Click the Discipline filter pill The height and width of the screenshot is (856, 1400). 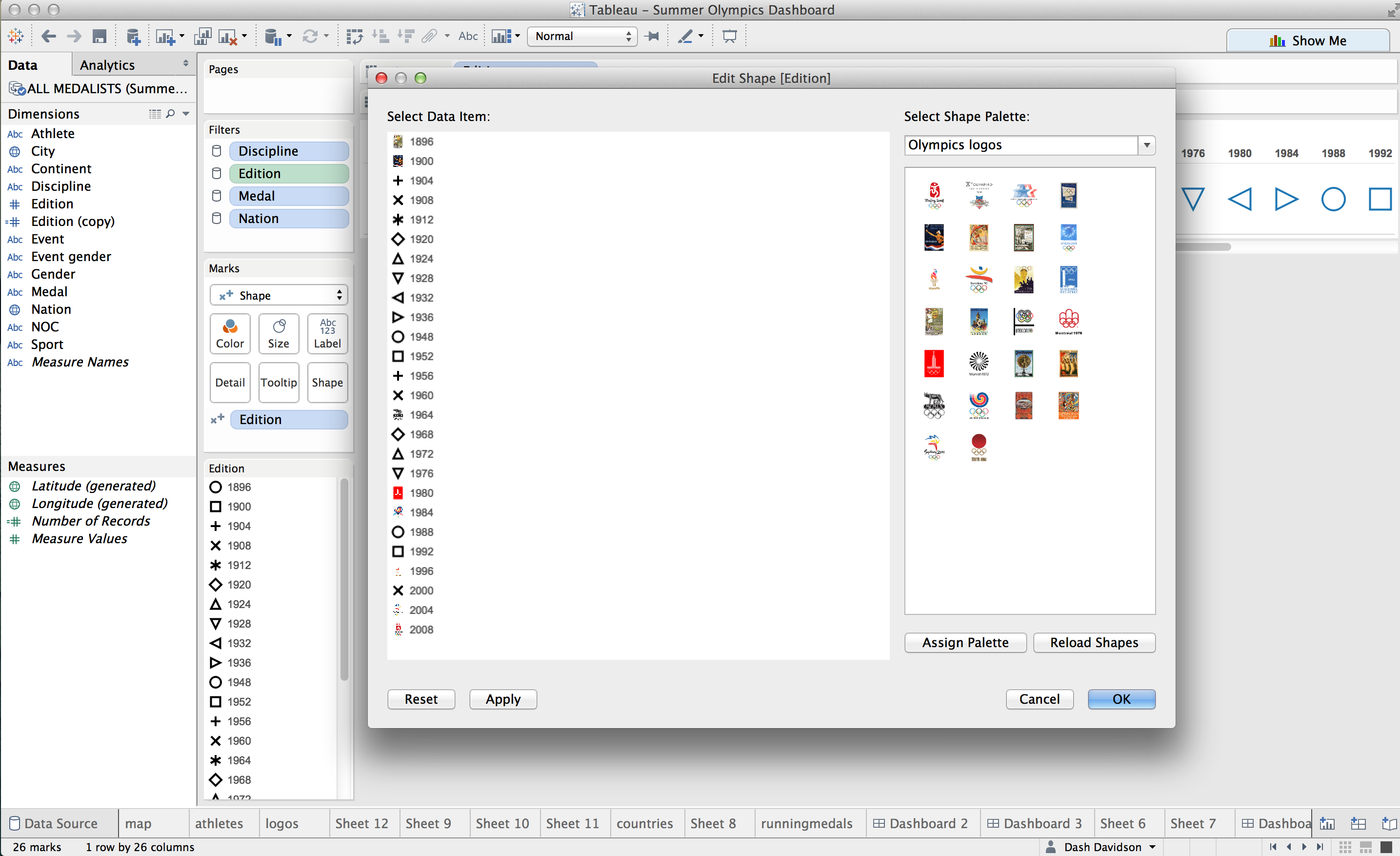pos(289,151)
